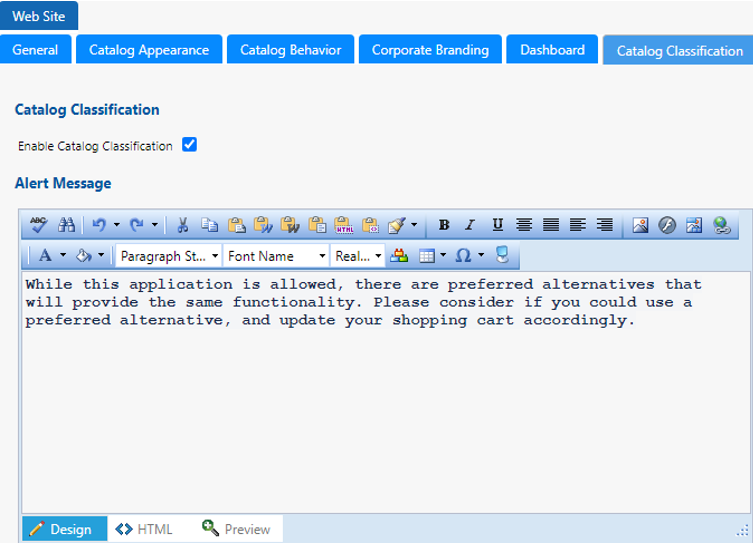This screenshot has width=753, height=543.
Task: Expand the Font Name dropdown
Action: (x=276, y=256)
